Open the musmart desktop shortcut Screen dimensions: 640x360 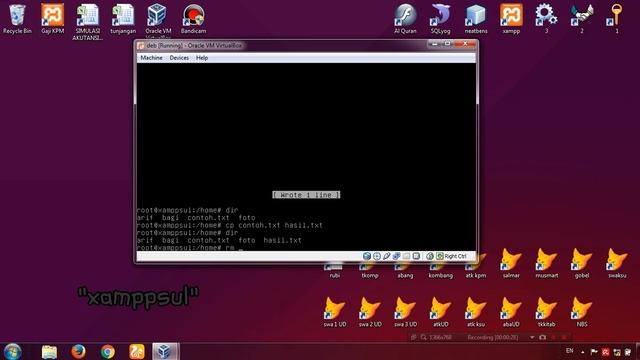coord(547,263)
